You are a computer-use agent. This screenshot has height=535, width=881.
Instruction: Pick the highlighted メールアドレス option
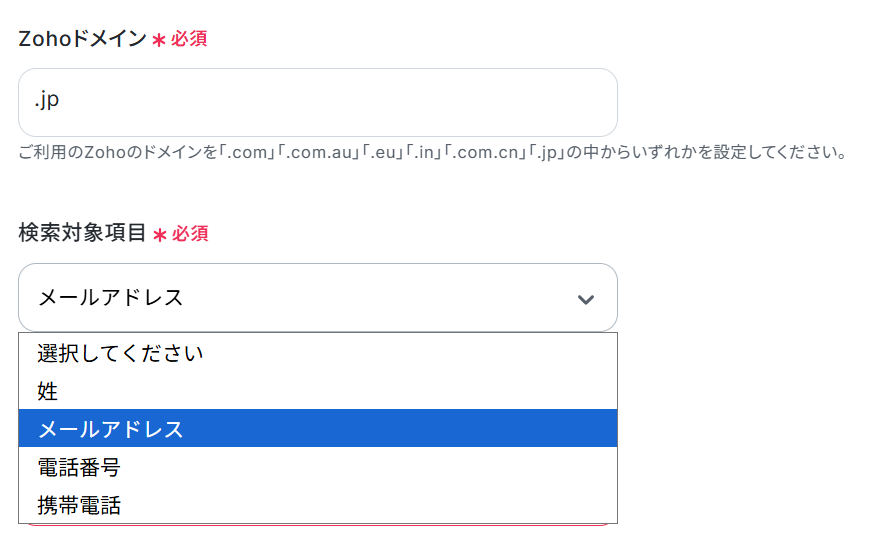coord(111,429)
